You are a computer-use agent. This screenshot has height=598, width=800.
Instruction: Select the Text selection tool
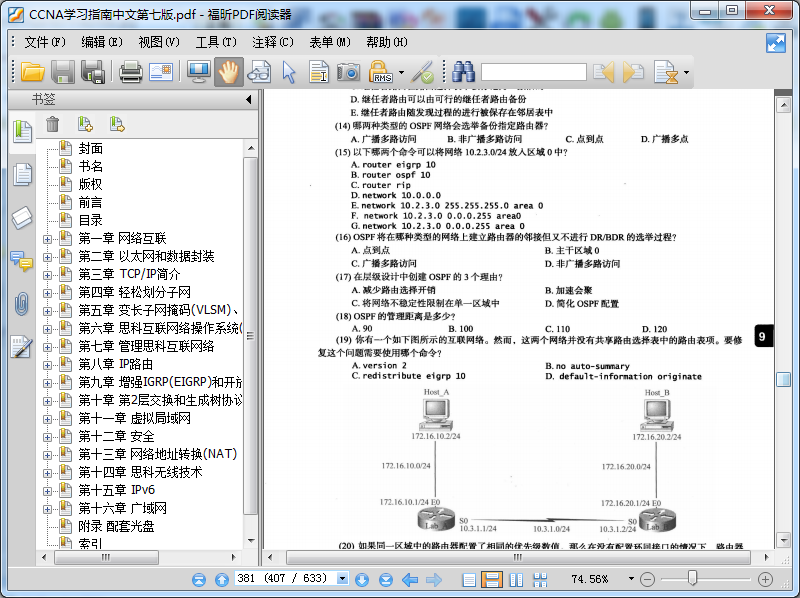click(x=319, y=72)
